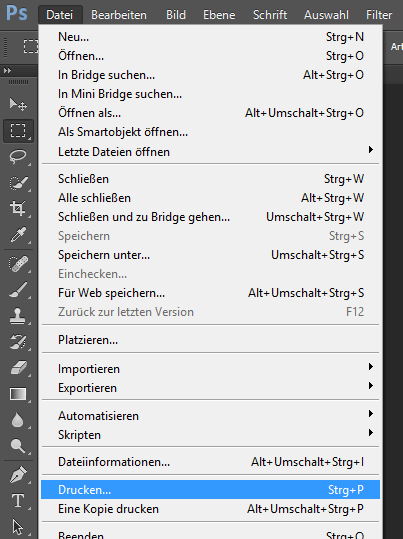This screenshot has width=403, height=539.
Task: Select the History Brush tool
Action: [x=18, y=342]
